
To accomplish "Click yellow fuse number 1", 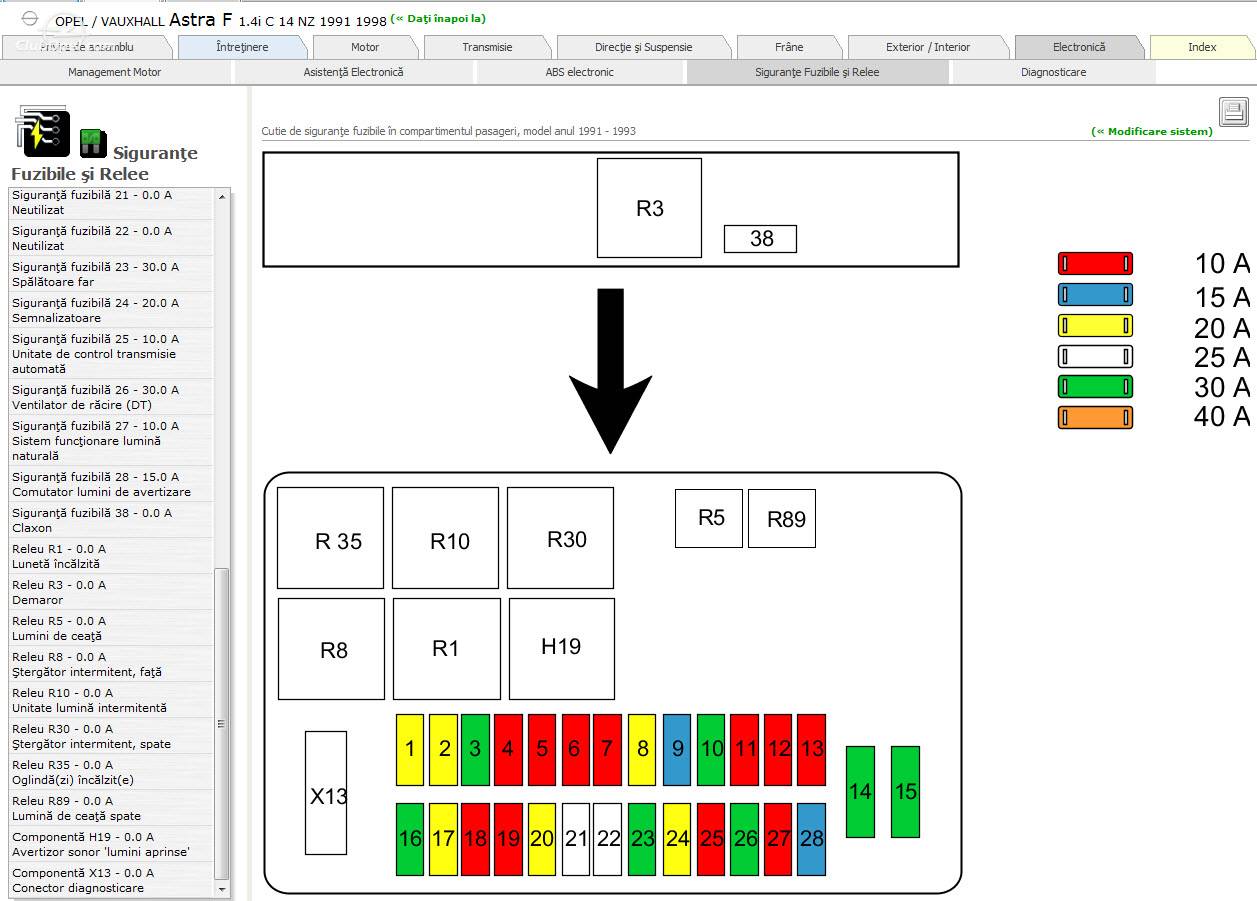I will (410, 750).
